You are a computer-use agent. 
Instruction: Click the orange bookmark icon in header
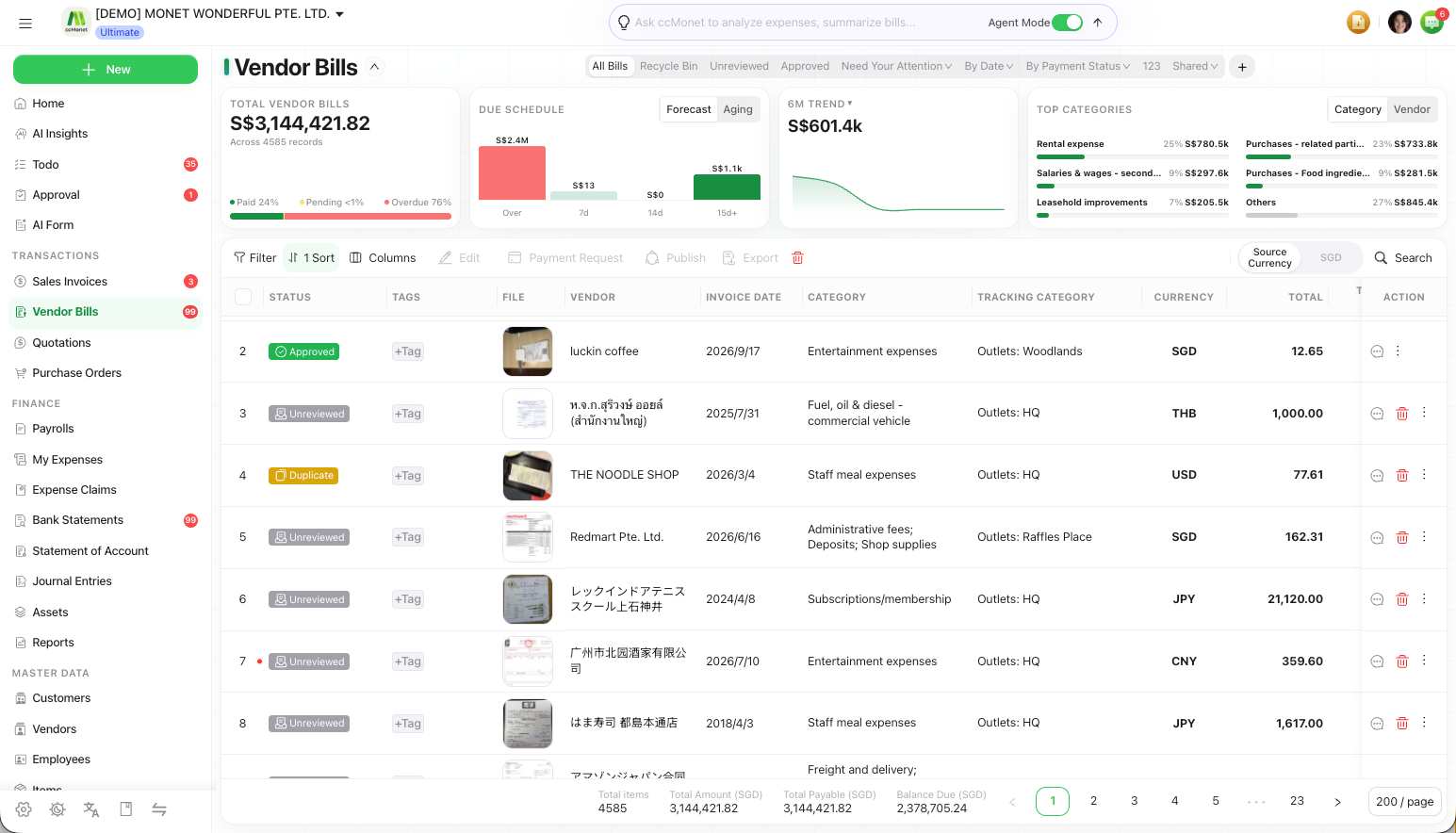coord(1358,23)
